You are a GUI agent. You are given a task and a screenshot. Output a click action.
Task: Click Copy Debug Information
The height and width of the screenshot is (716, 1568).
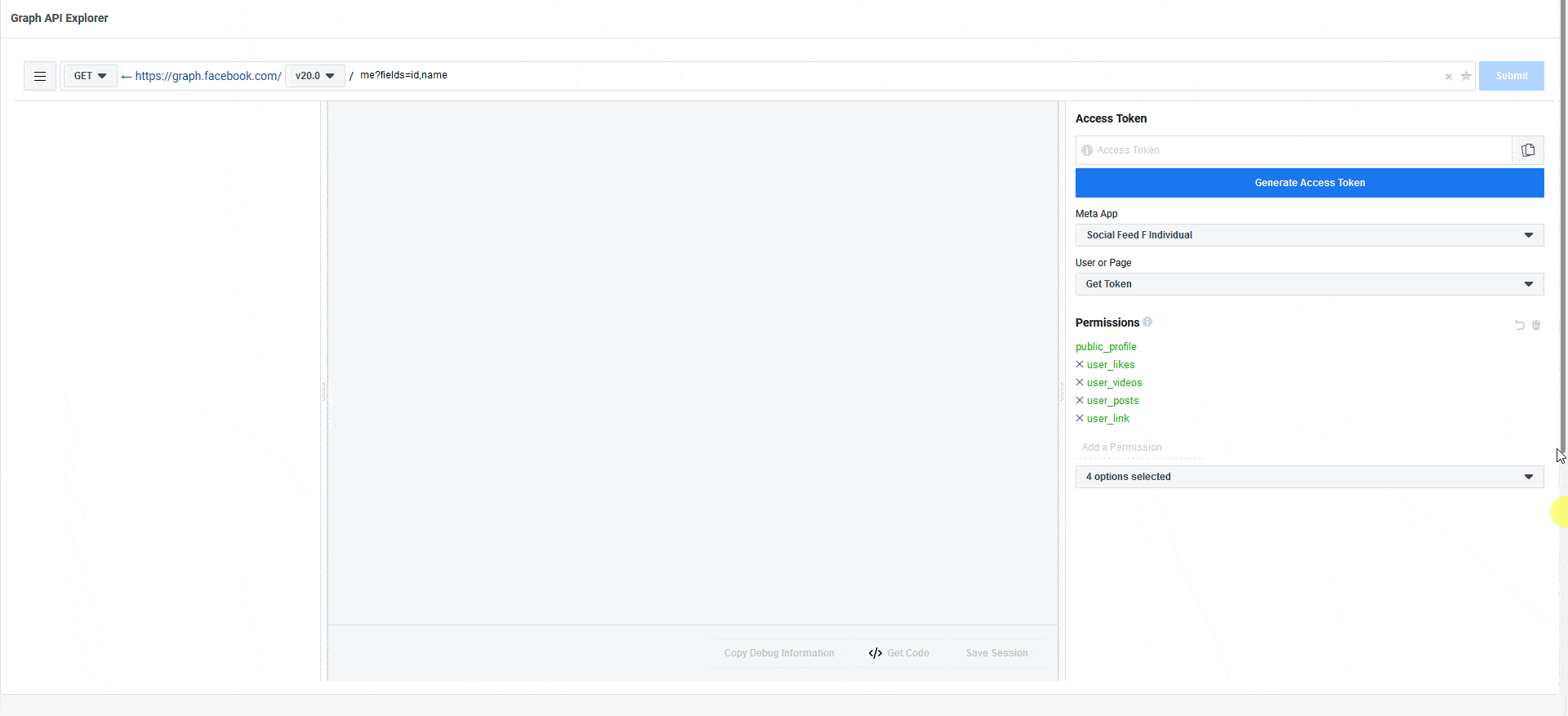[779, 653]
